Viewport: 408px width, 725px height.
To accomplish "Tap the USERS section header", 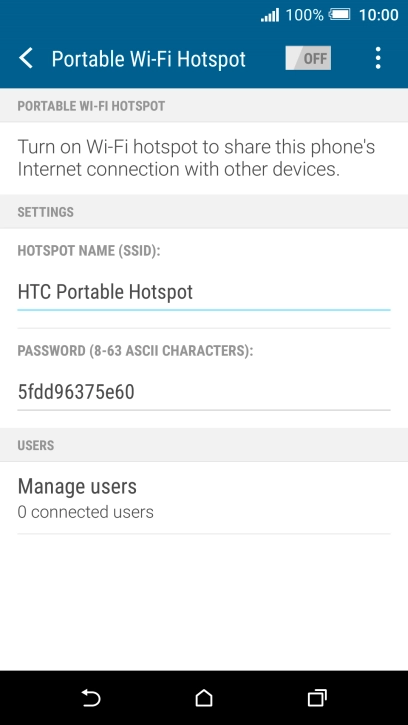I will (36, 445).
